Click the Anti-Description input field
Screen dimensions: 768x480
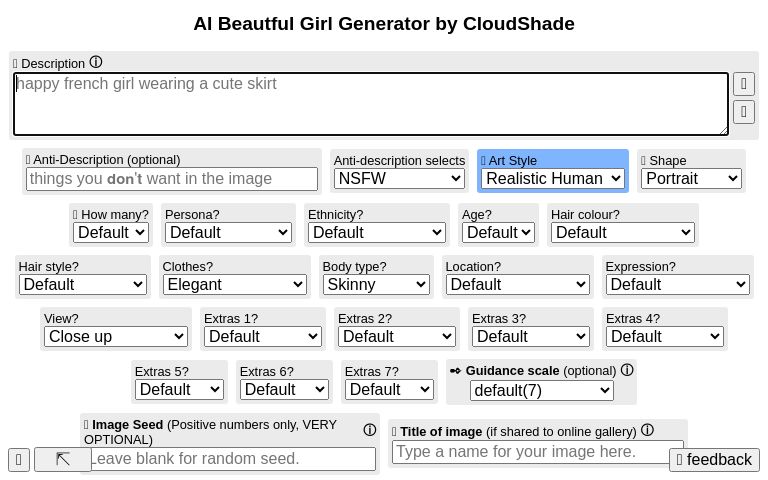tap(172, 179)
